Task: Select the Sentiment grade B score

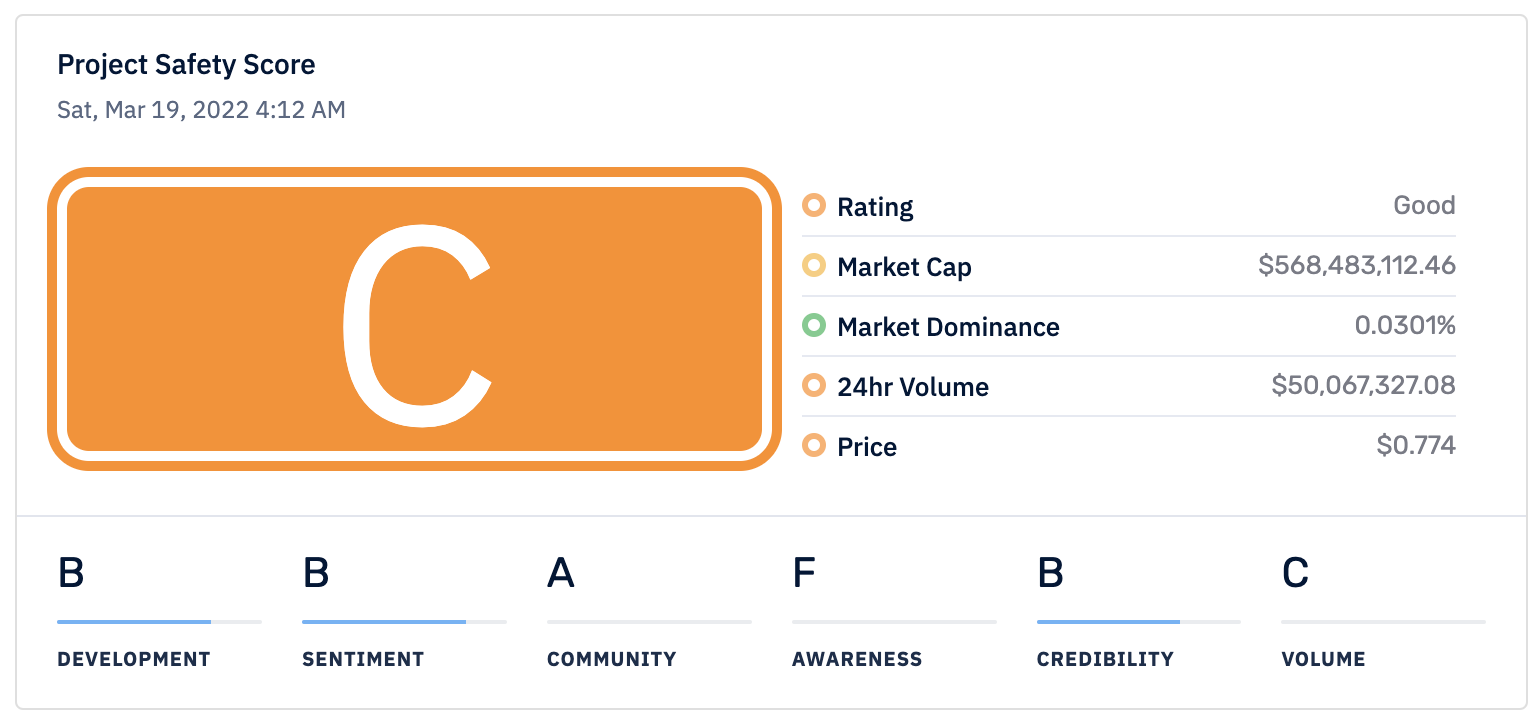Action: point(316,573)
